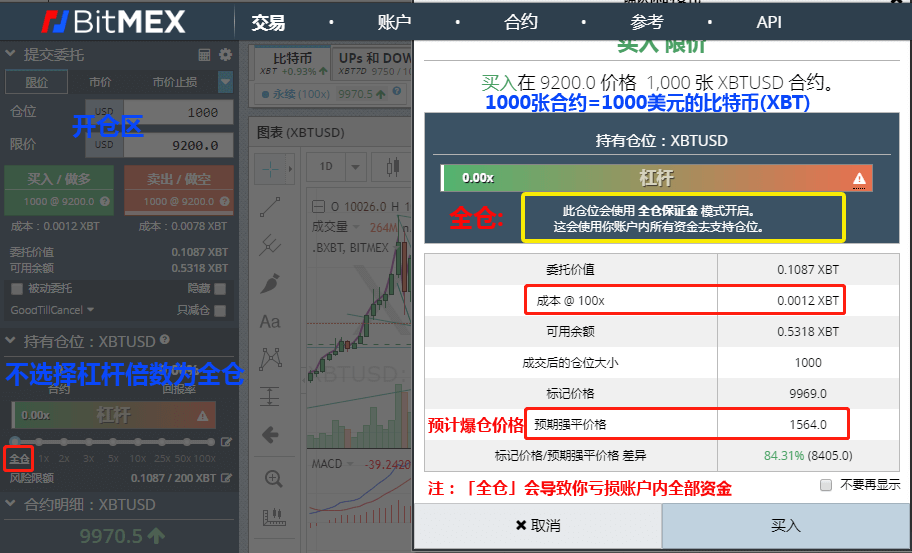Enable the 只减仓 checkbox
This screenshot has width=912, height=553.
click(220, 311)
